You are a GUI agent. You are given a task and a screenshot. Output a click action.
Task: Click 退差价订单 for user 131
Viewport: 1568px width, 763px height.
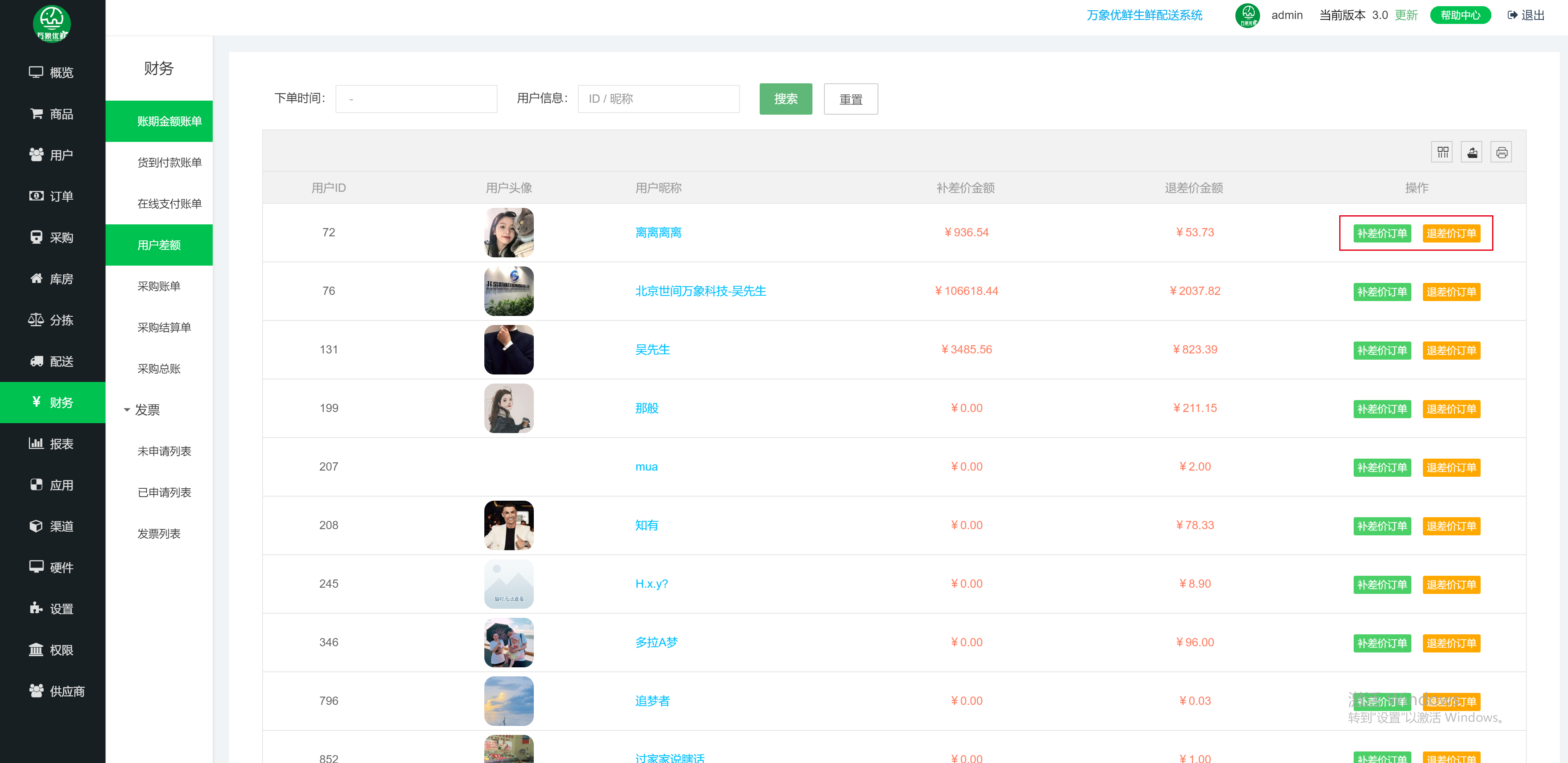(1451, 350)
